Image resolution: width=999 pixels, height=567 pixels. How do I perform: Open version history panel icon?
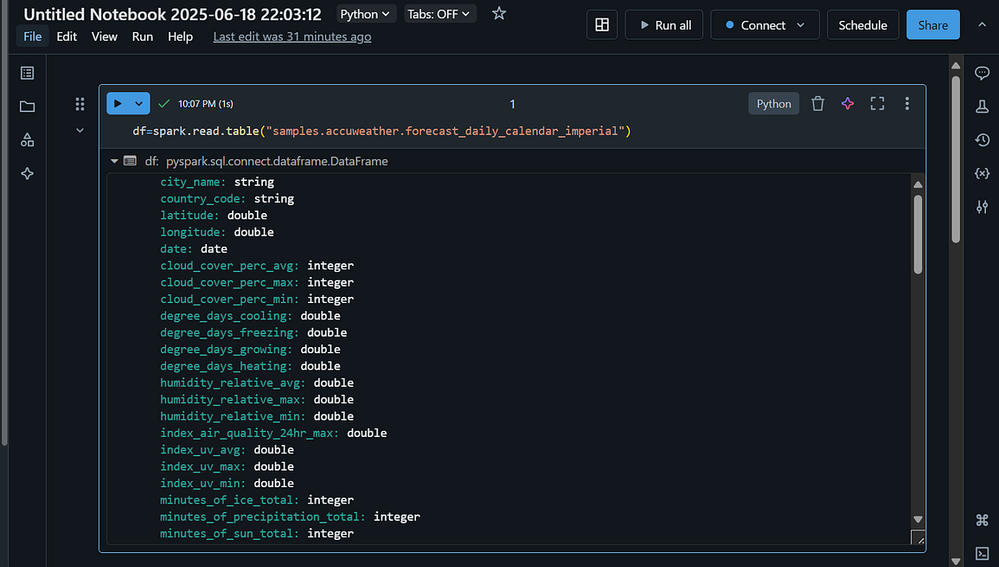(x=981, y=140)
